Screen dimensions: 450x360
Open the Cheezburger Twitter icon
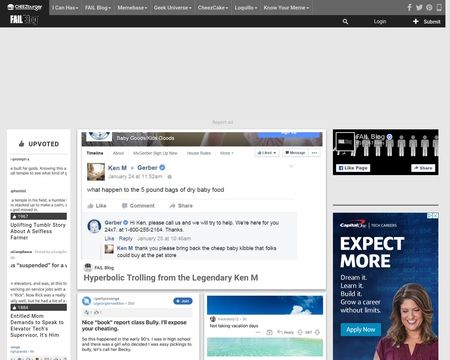[419, 7]
